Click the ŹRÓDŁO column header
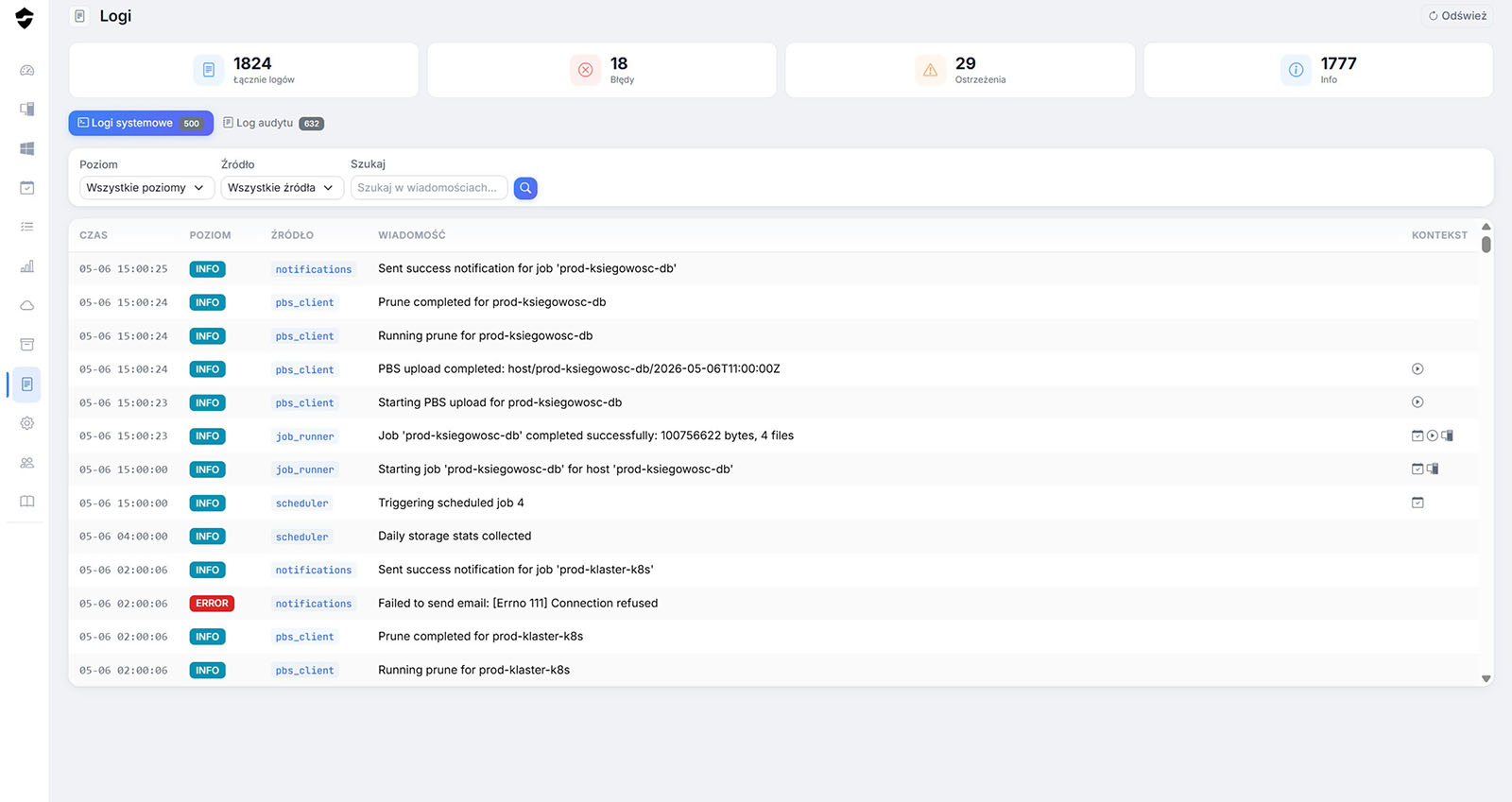Image resolution: width=1512 pixels, height=802 pixels. [x=292, y=235]
